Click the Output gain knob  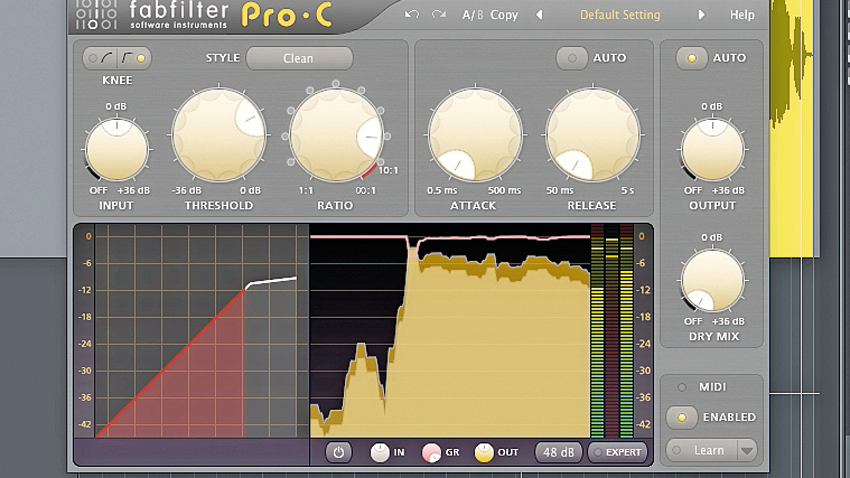pyautogui.click(x=712, y=150)
